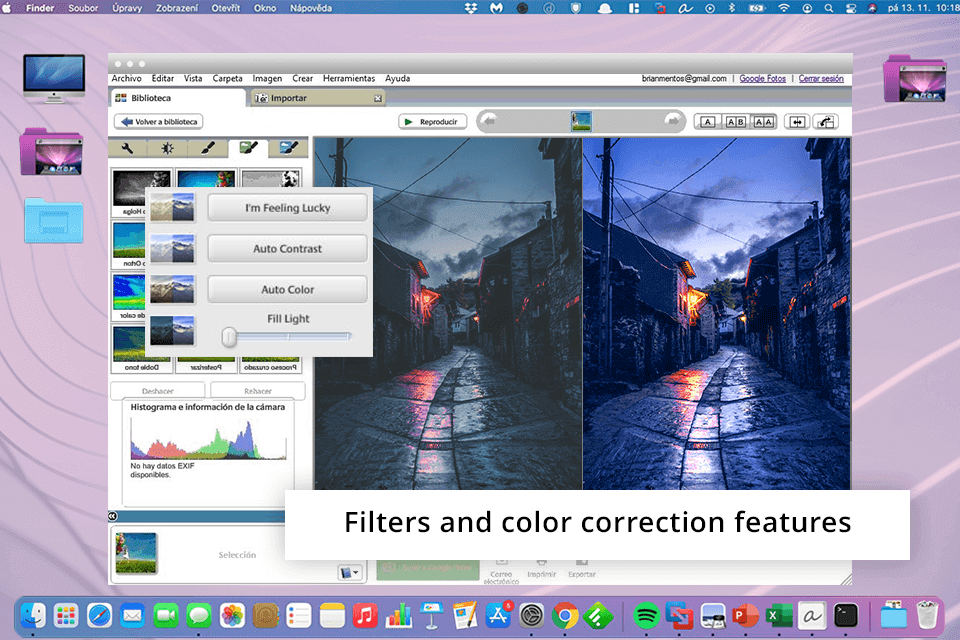Select the Orton effect thumbnail
The width and height of the screenshot is (960, 640).
click(x=130, y=244)
